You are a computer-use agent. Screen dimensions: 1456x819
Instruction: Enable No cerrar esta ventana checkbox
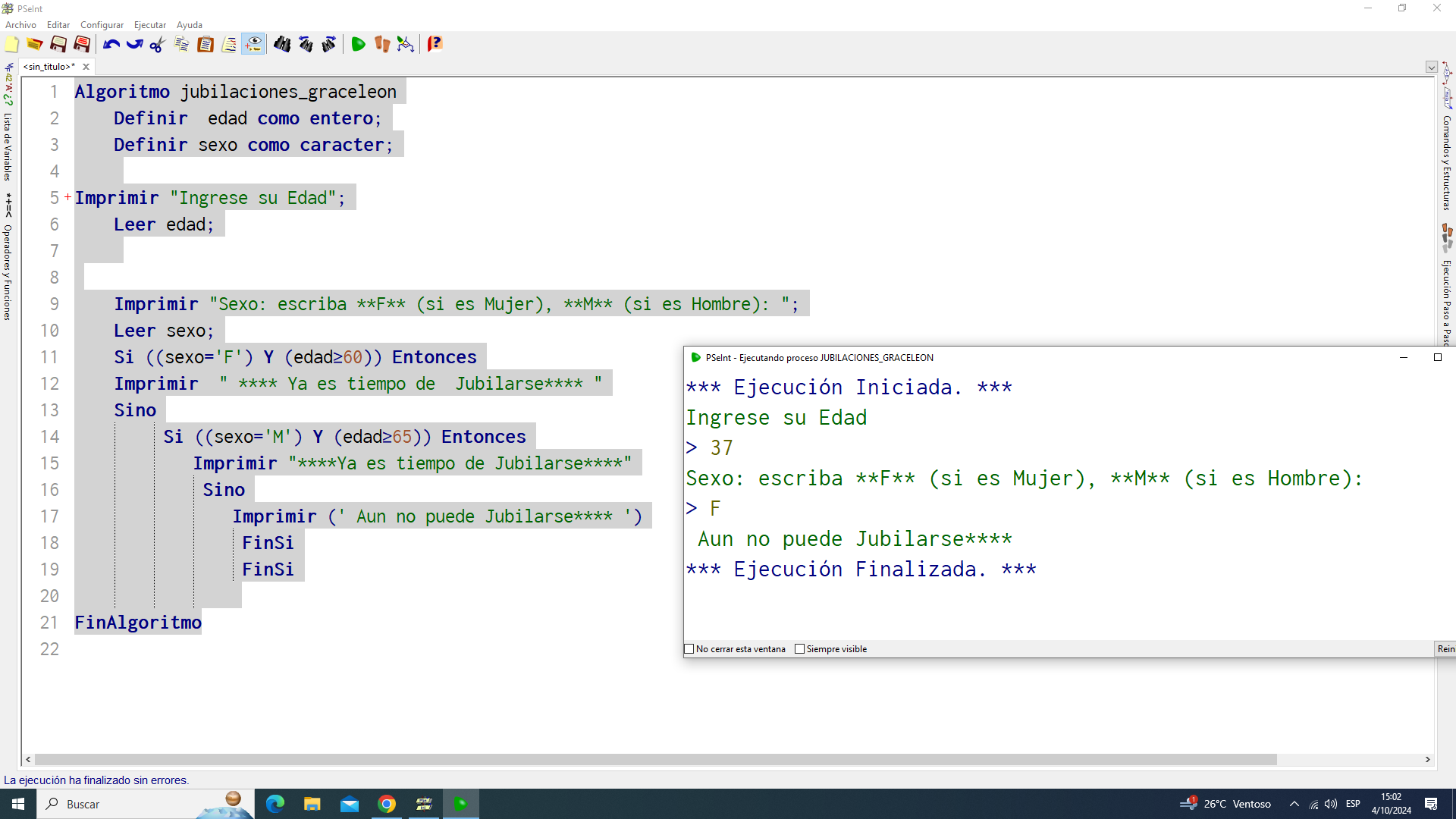(689, 649)
